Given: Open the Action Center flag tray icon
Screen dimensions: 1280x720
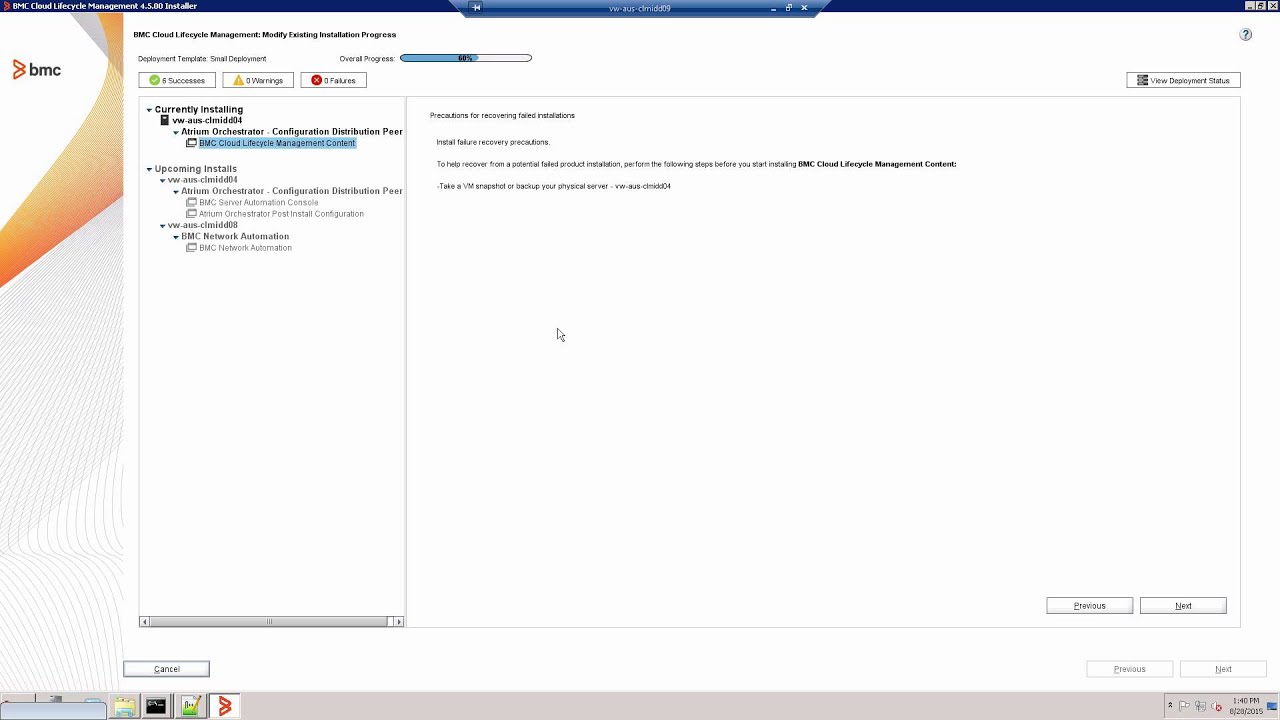Looking at the screenshot, I should (1185, 706).
